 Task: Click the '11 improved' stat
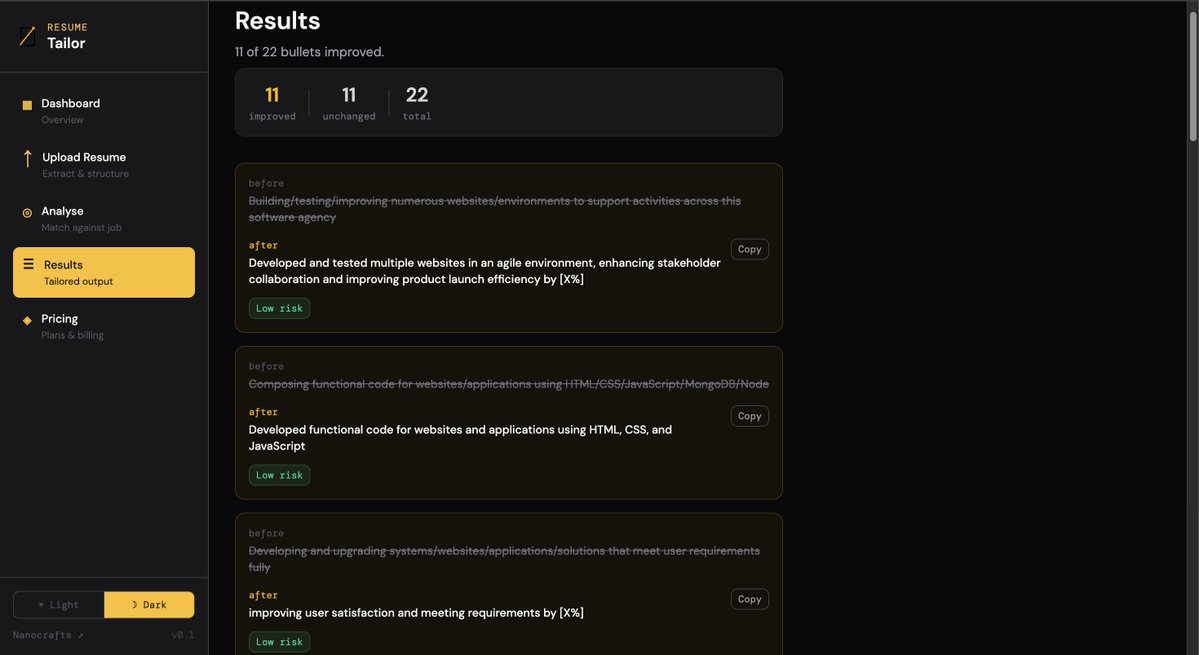[272, 102]
